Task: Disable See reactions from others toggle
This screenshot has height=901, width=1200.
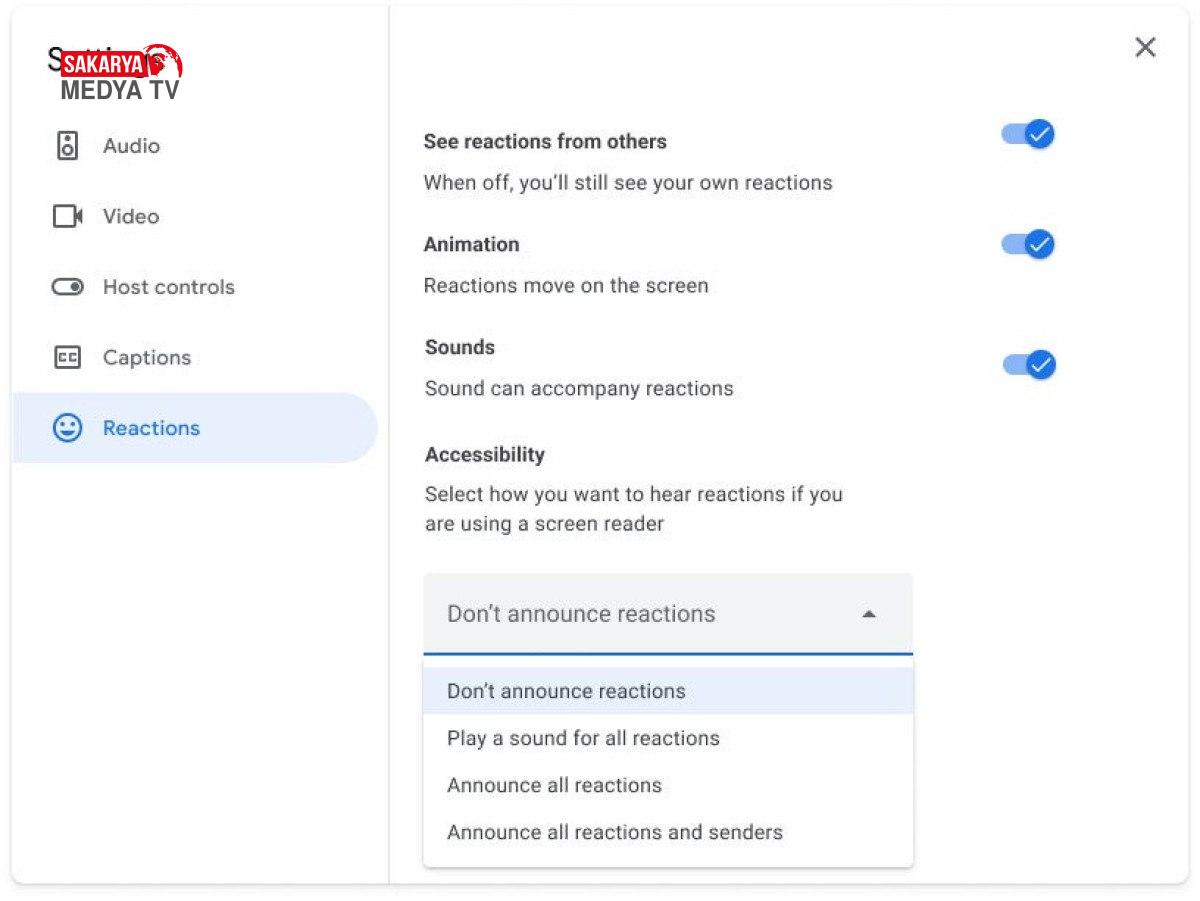Action: coord(1028,135)
